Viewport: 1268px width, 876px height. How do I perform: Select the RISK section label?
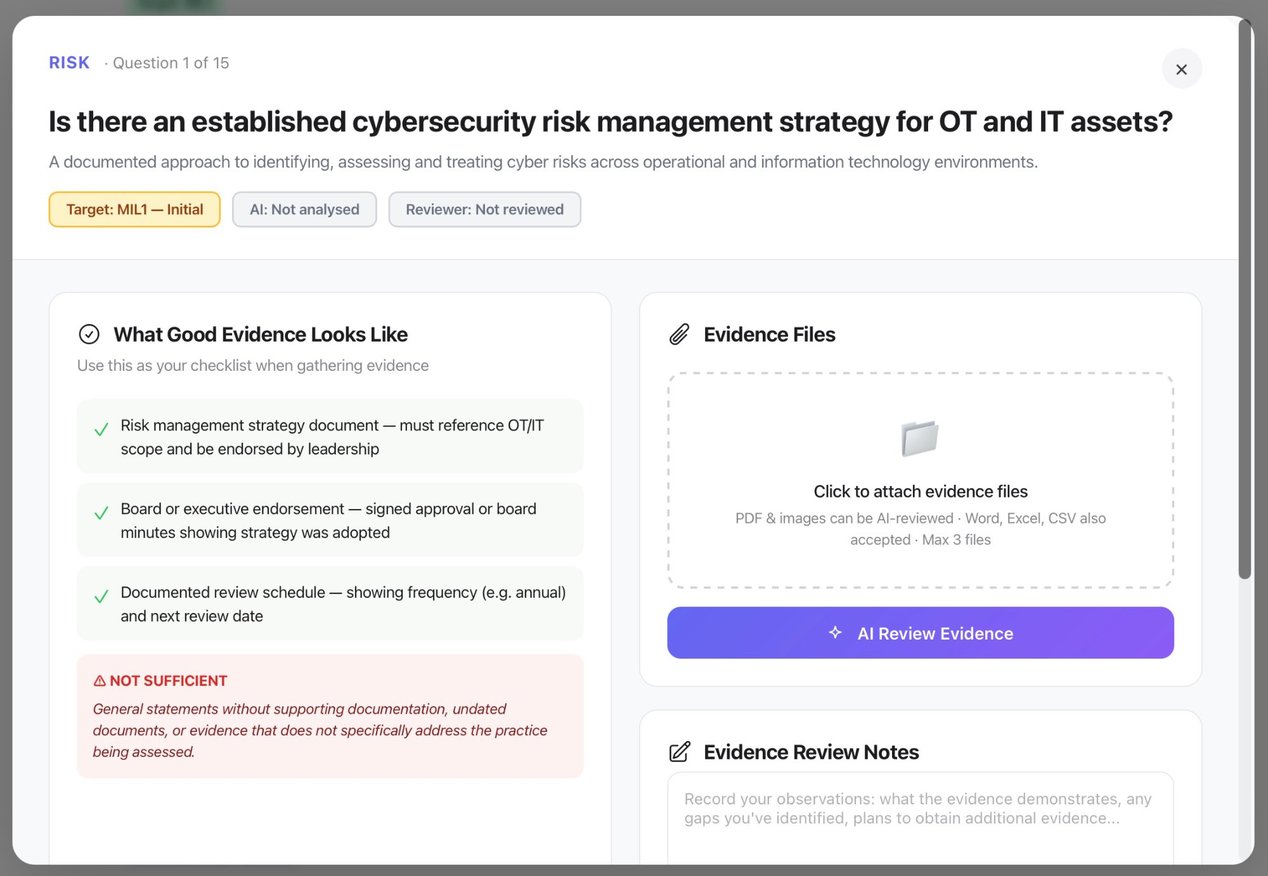coord(68,62)
